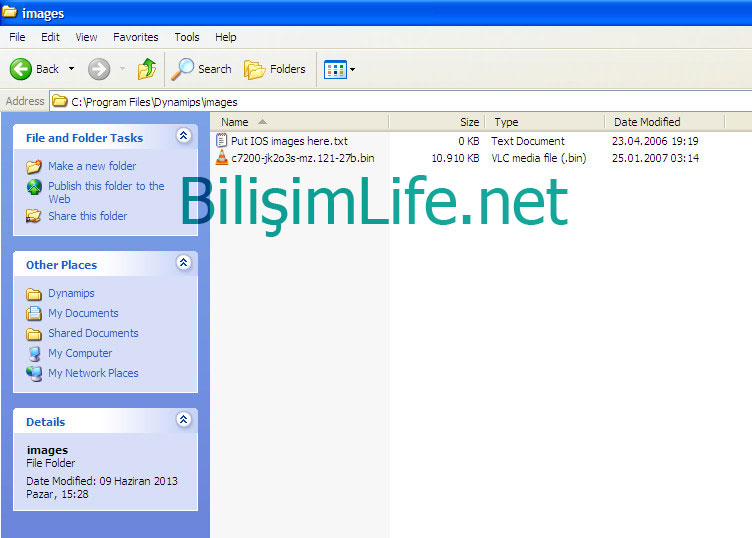Sort by Name column header

(300, 122)
